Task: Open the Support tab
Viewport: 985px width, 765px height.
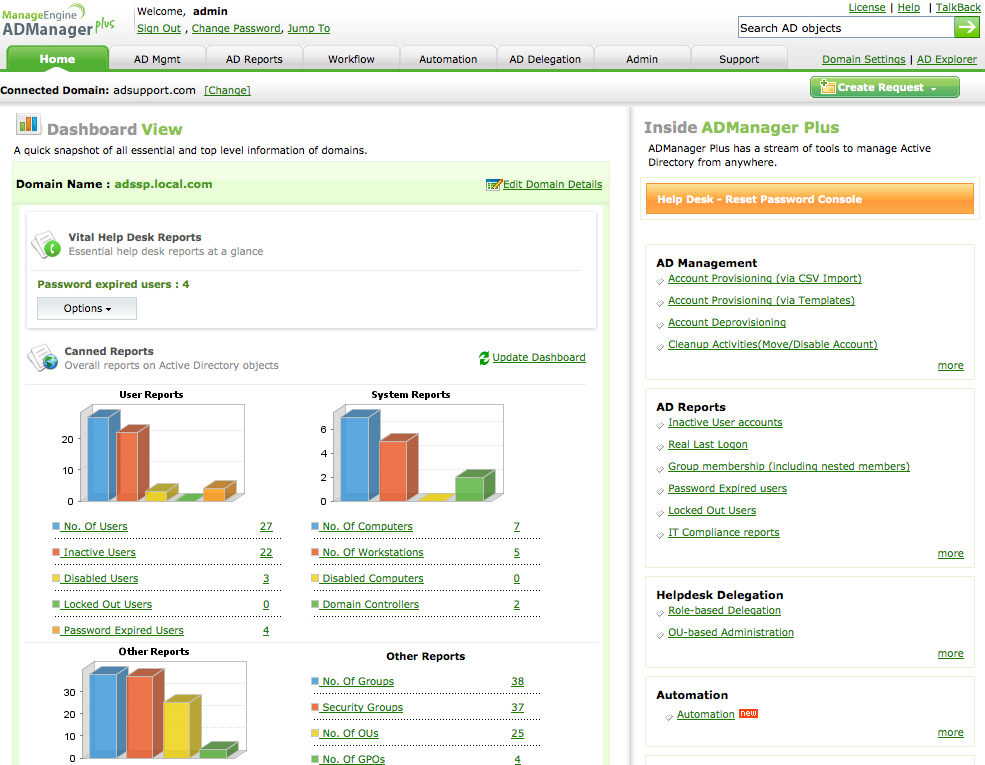Action: [739, 59]
